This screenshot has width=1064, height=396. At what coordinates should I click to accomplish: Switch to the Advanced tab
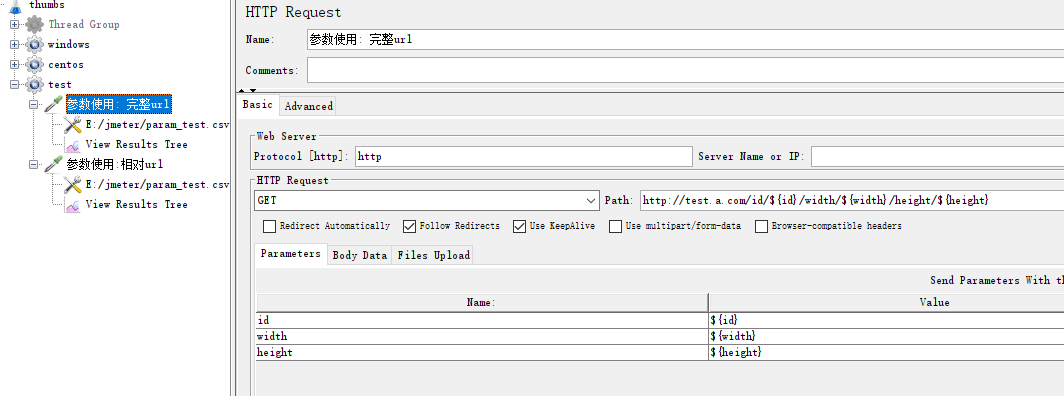point(309,106)
